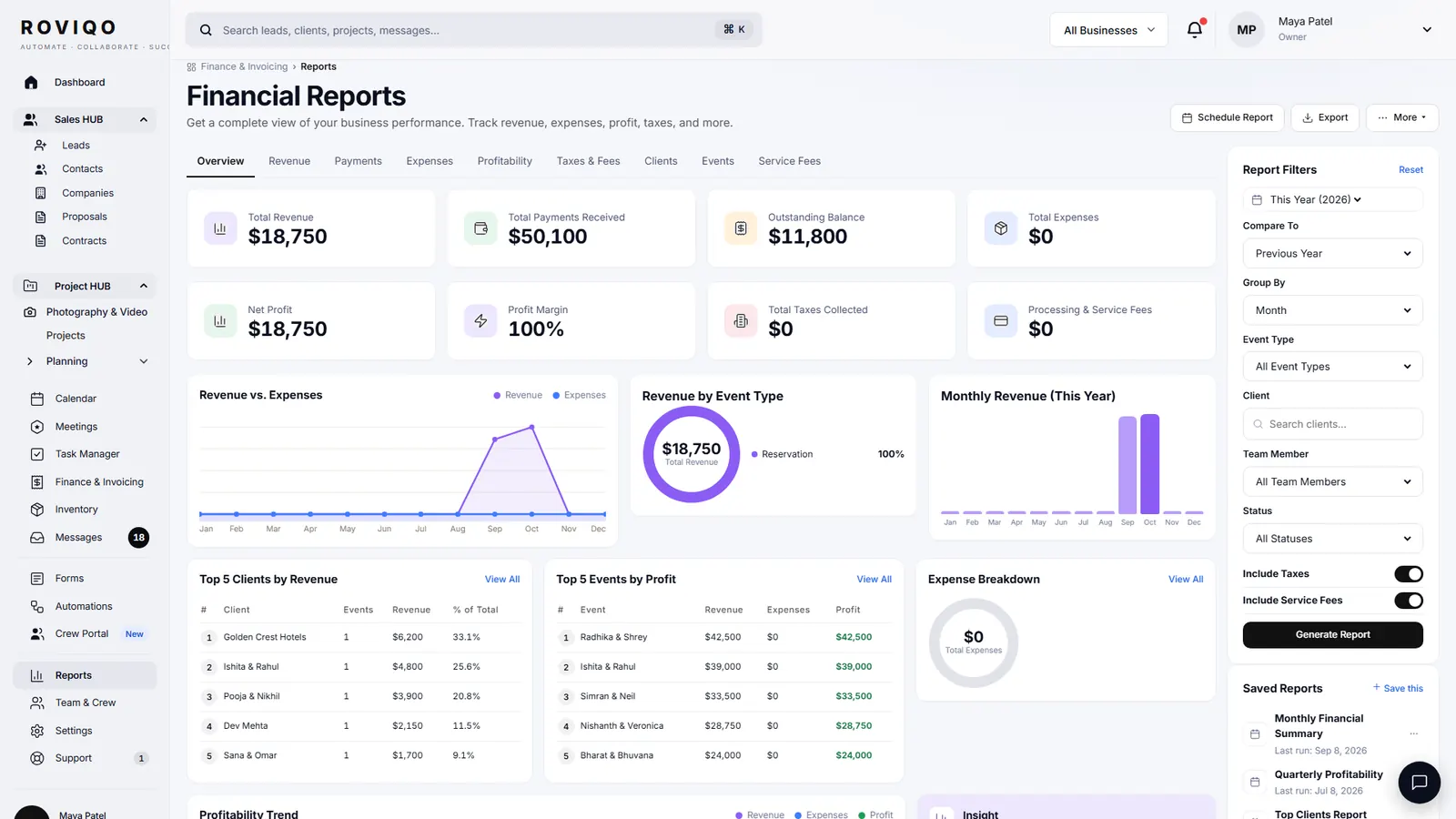
Task: Click the Generate Report button
Action: [x=1332, y=635]
